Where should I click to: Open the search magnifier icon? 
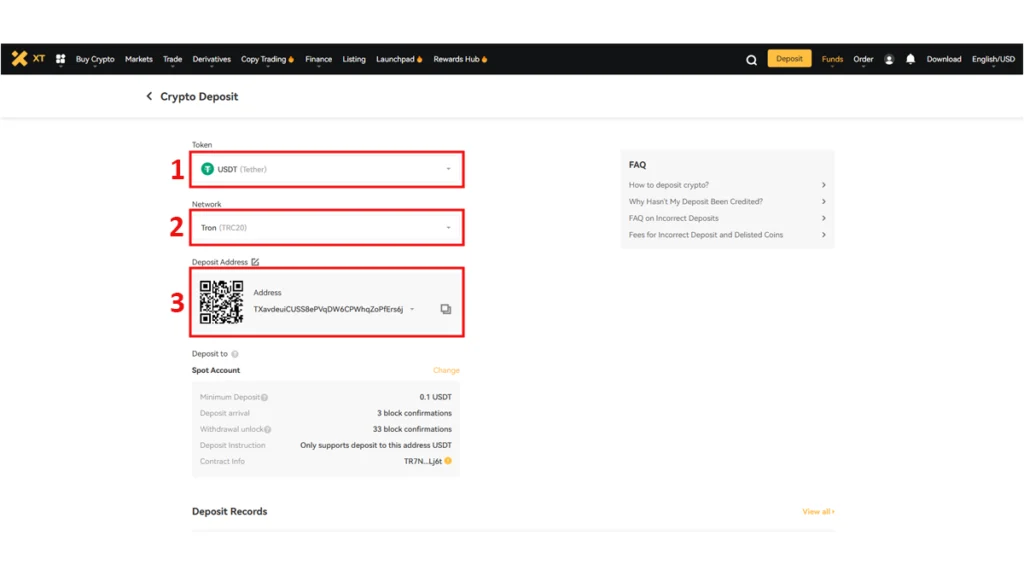pyautogui.click(x=752, y=60)
